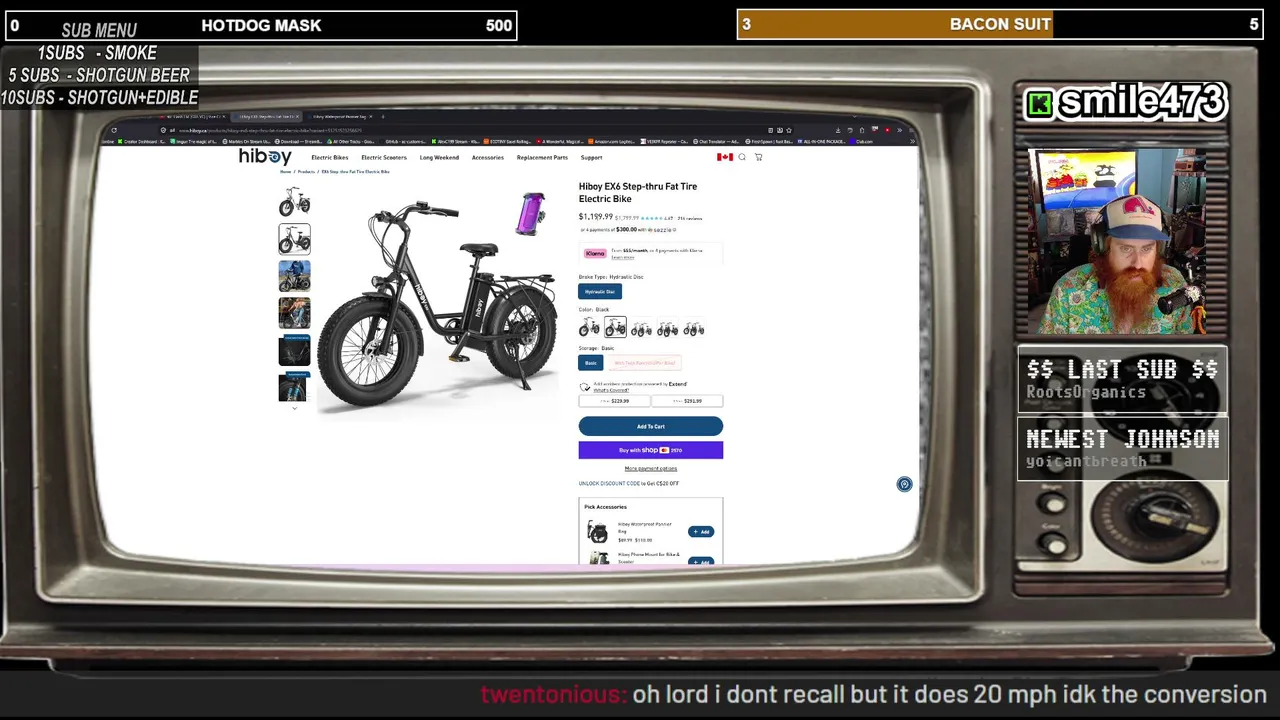This screenshot has height=720, width=1280.
Task: Open the Accessories menu
Action: coord(488,157)
